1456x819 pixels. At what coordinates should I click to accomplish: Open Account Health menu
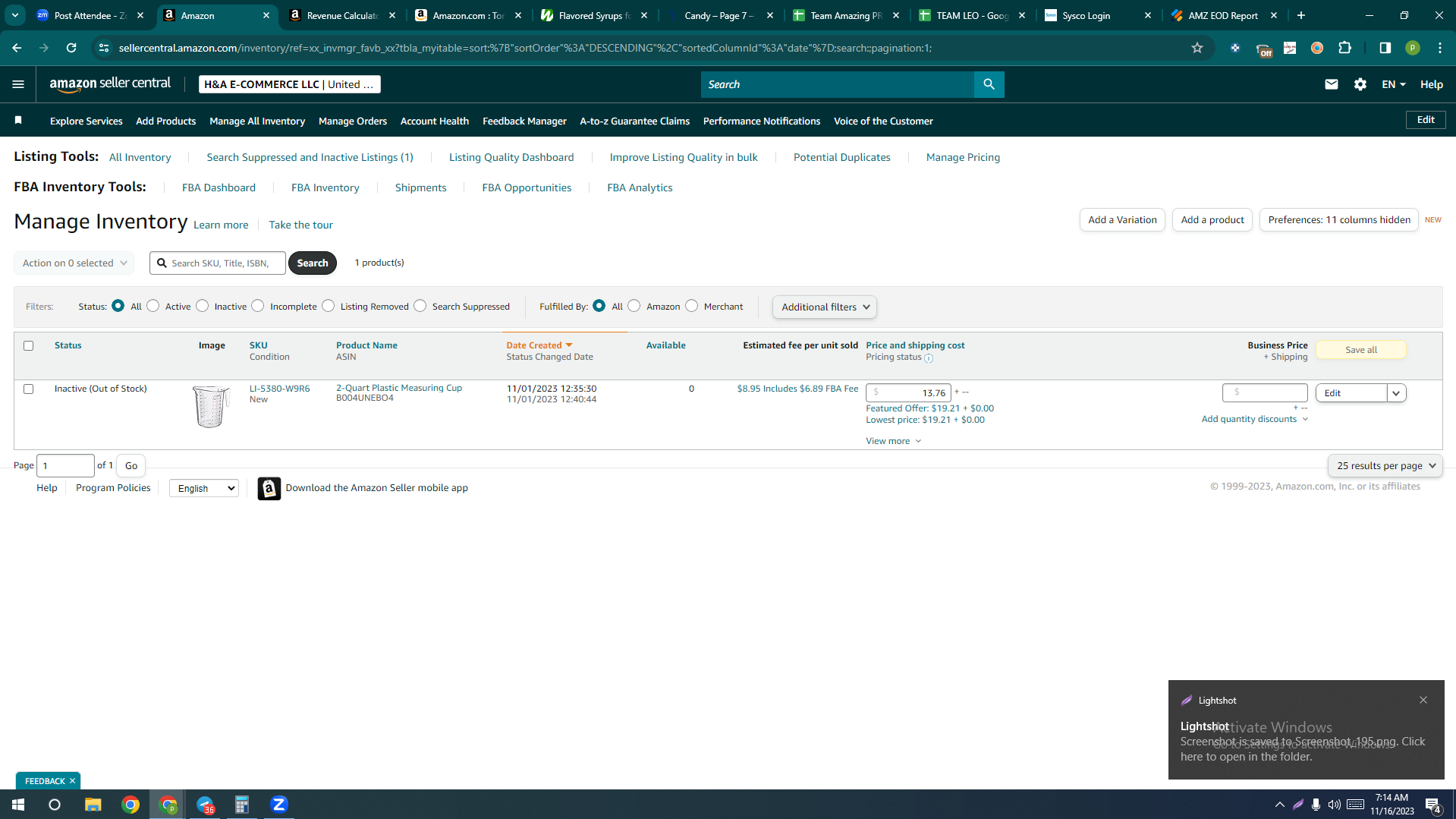pyautogui.click(x=435, y=121)
